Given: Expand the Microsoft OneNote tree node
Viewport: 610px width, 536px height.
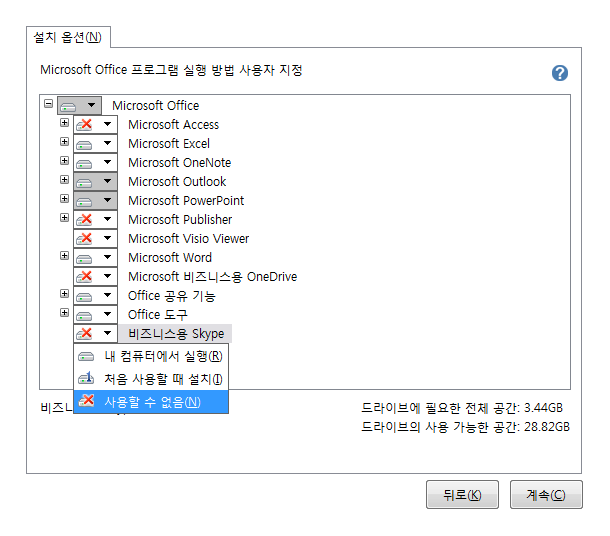Looking at the screenshot, I should [65, 161].
